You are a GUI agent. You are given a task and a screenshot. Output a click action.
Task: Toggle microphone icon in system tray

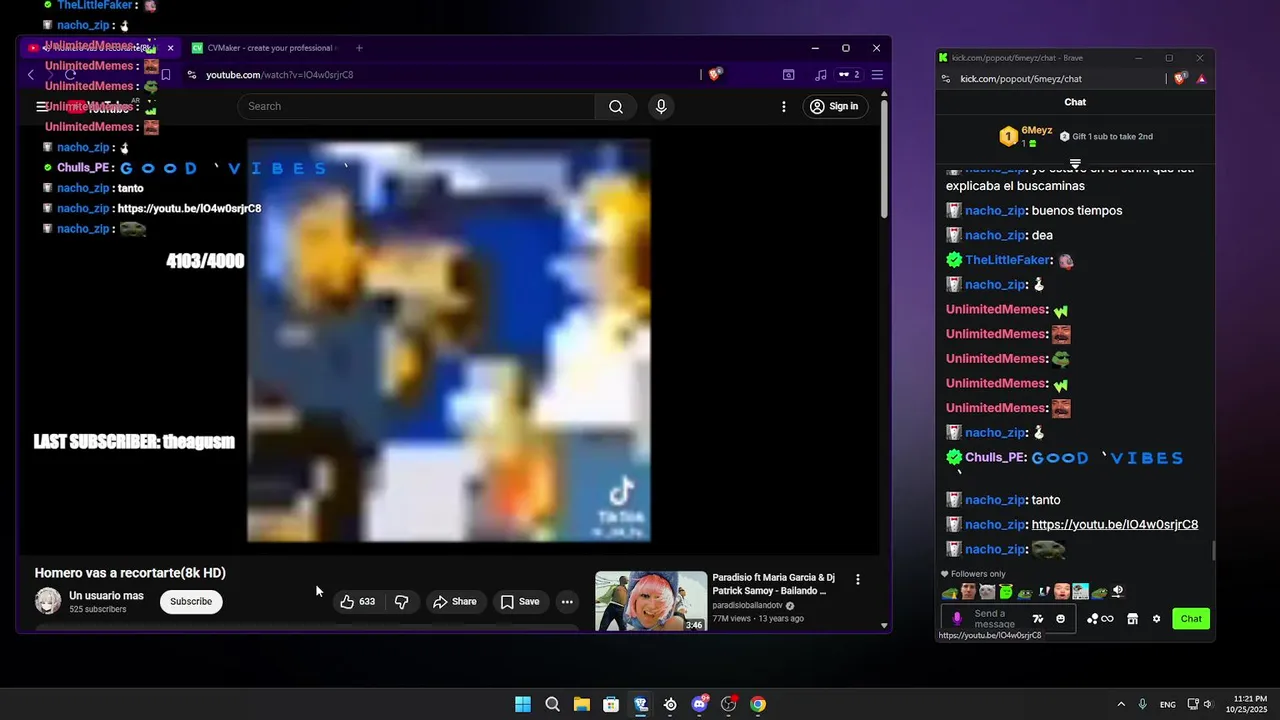pyautogui.click(x=1142, y=704)
